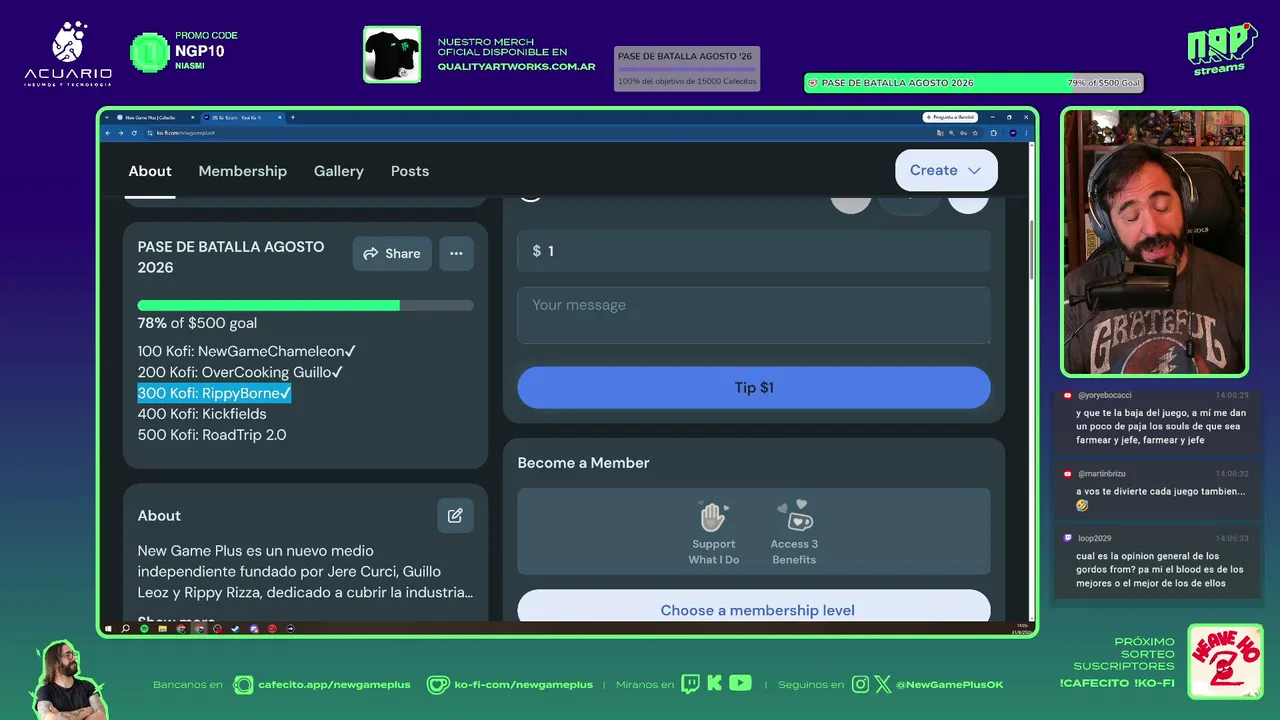Switch to the Membership tab

point(243,171)
